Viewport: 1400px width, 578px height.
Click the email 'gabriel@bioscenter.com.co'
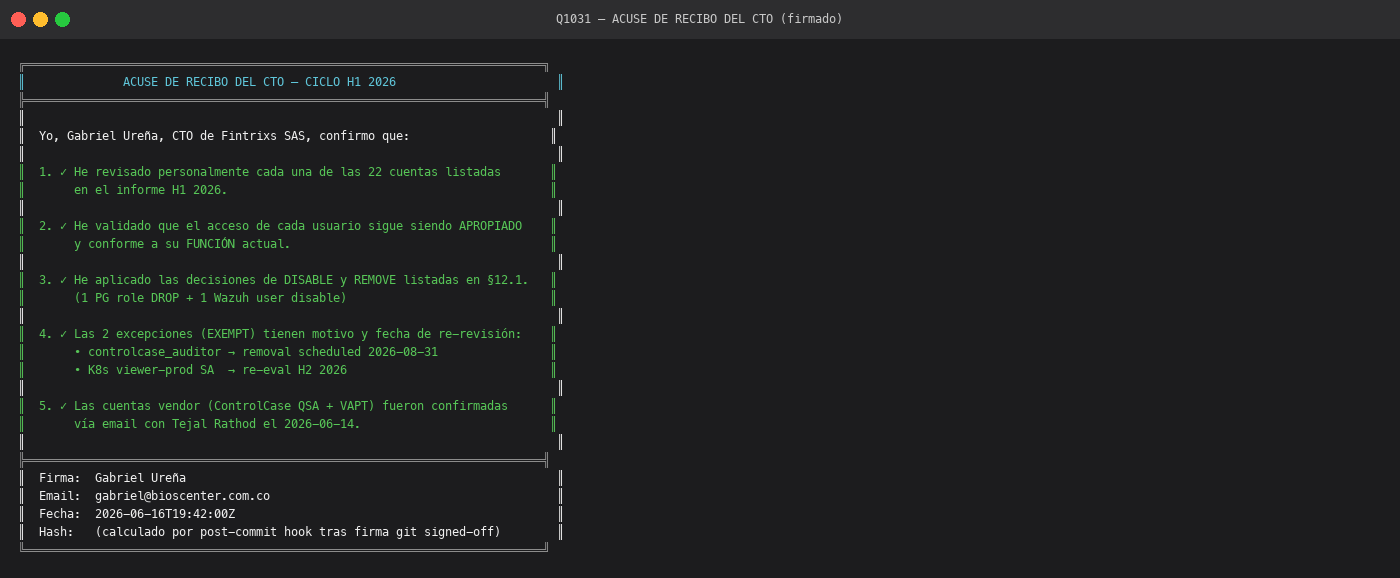point(182,496)
